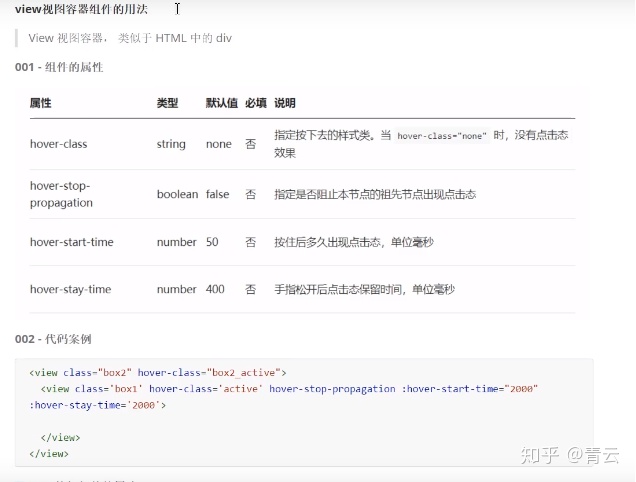Click the "false" default value cell
This screenshot has height=482, width=636.
point(217,194)
